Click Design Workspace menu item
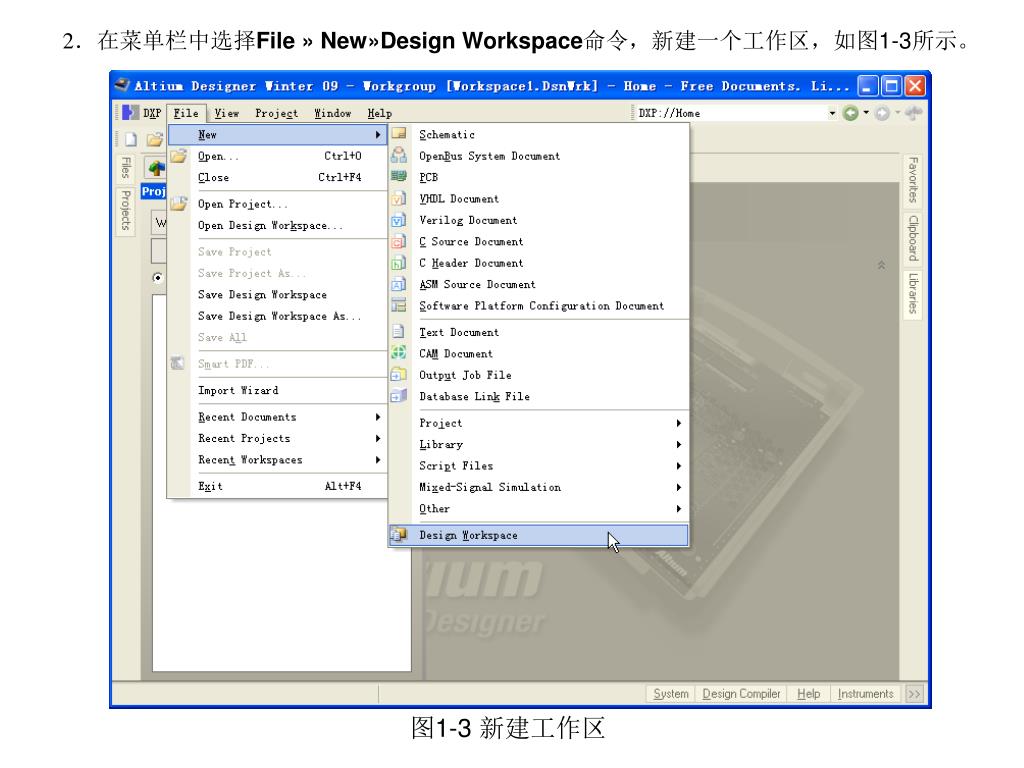Screen dimensions: 1024x768 (539, 536)
